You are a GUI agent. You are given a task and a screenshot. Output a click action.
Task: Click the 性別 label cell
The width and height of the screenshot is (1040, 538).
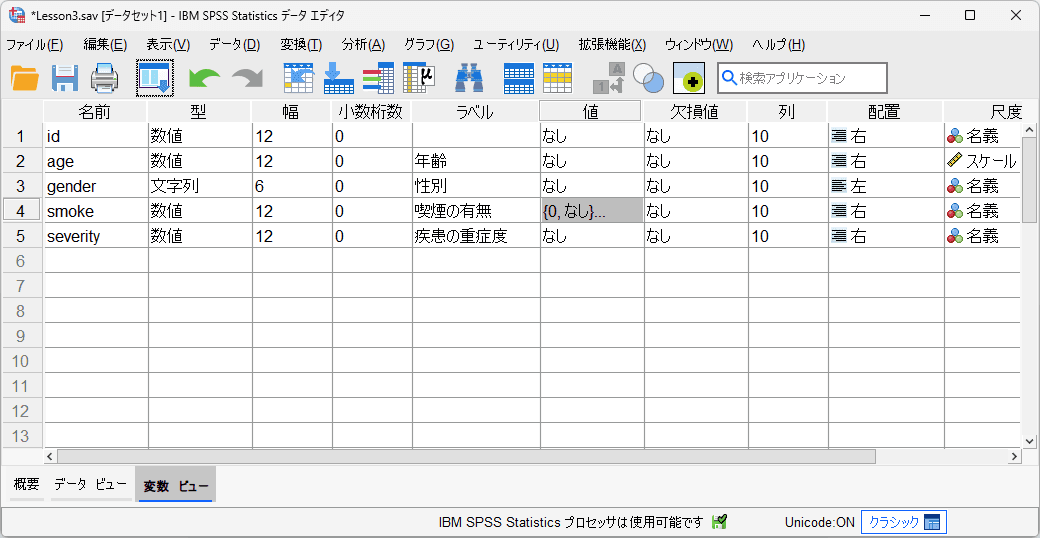476,186
